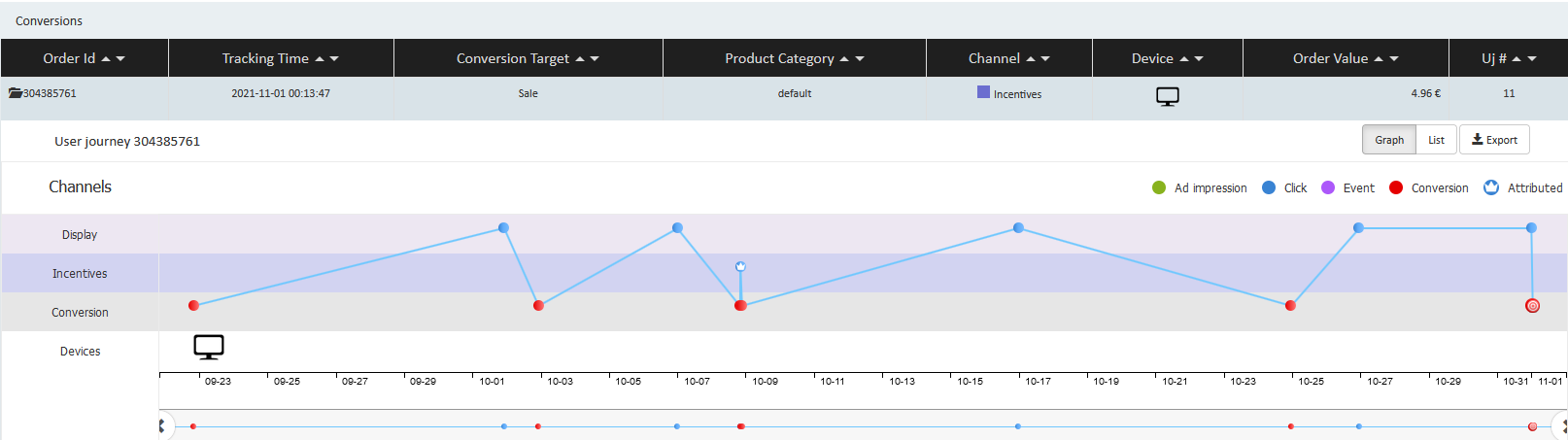The height and width of the screenshot is (440, 1568).
Task: Toggle the Event legend item
Action: (1347, 188)
